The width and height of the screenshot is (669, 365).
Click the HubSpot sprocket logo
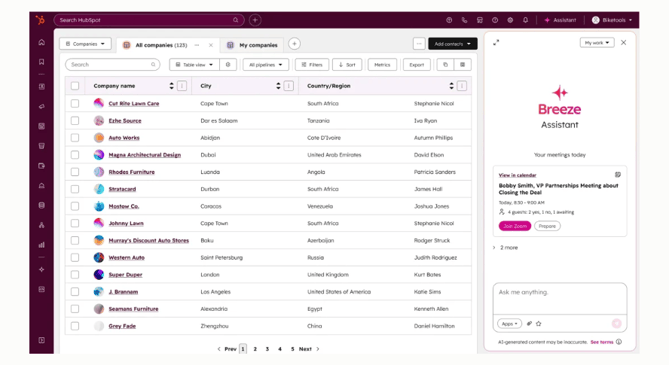tap(40, 20)
